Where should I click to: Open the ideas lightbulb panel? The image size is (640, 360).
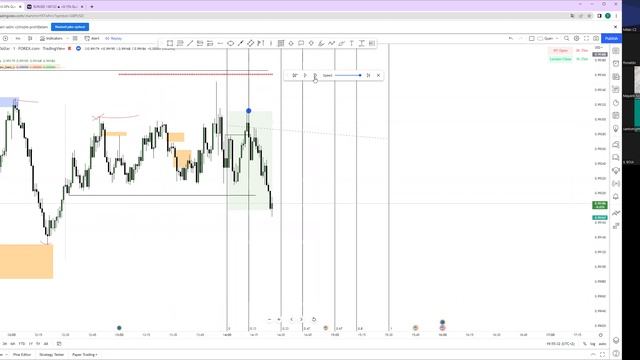coord(616,129)
